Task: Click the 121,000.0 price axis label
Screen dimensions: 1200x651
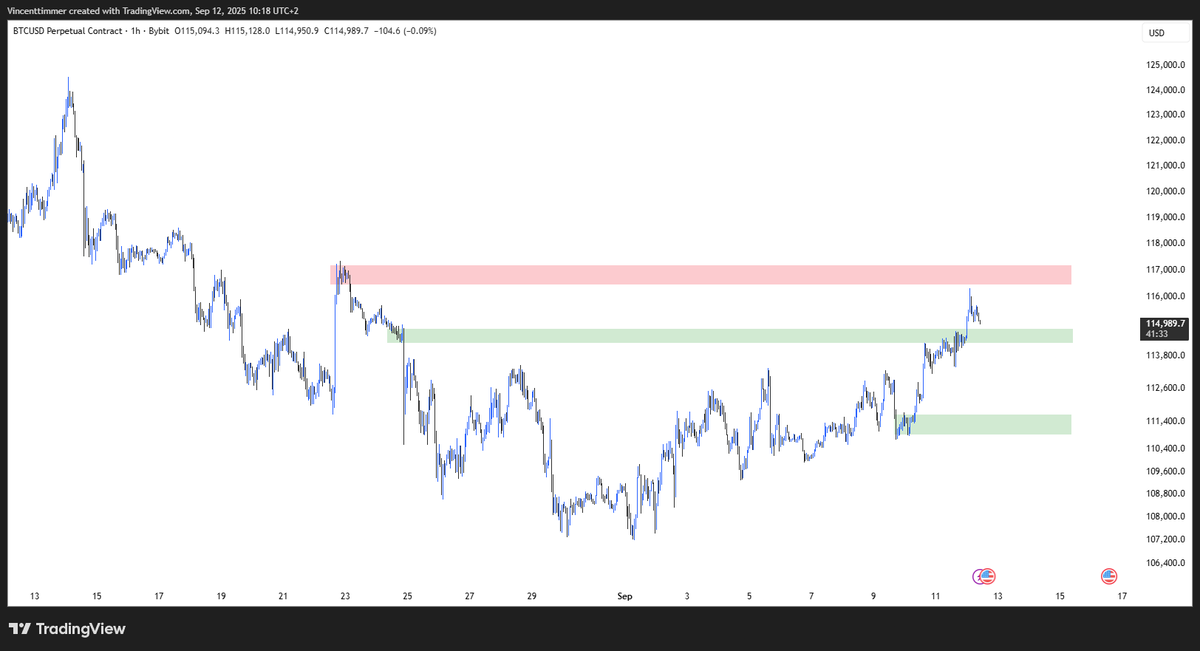Action: tap(1167, 166)
